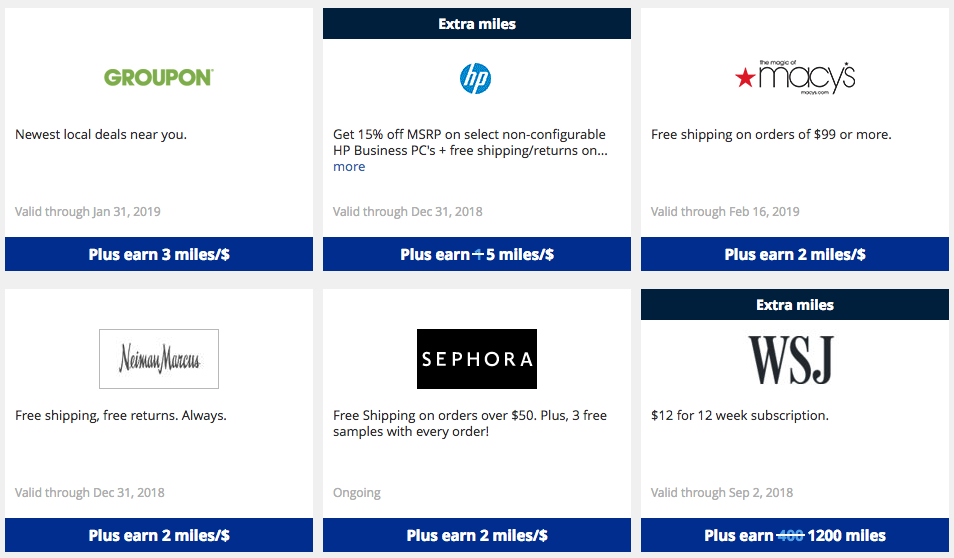
Task: Click the HP logo icon
Action: (x=476, y=78)
